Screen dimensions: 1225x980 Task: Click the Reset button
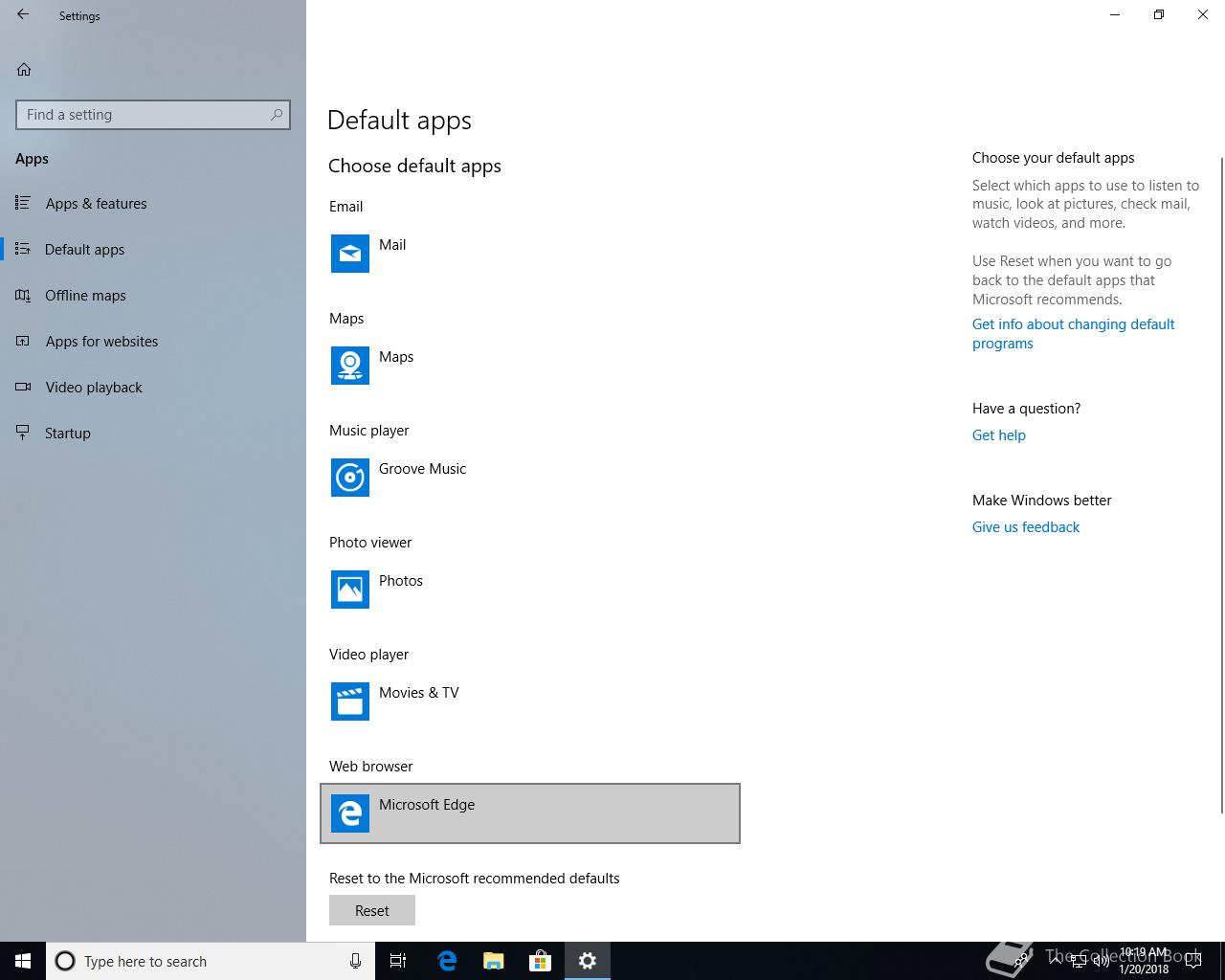coord(372,910)
